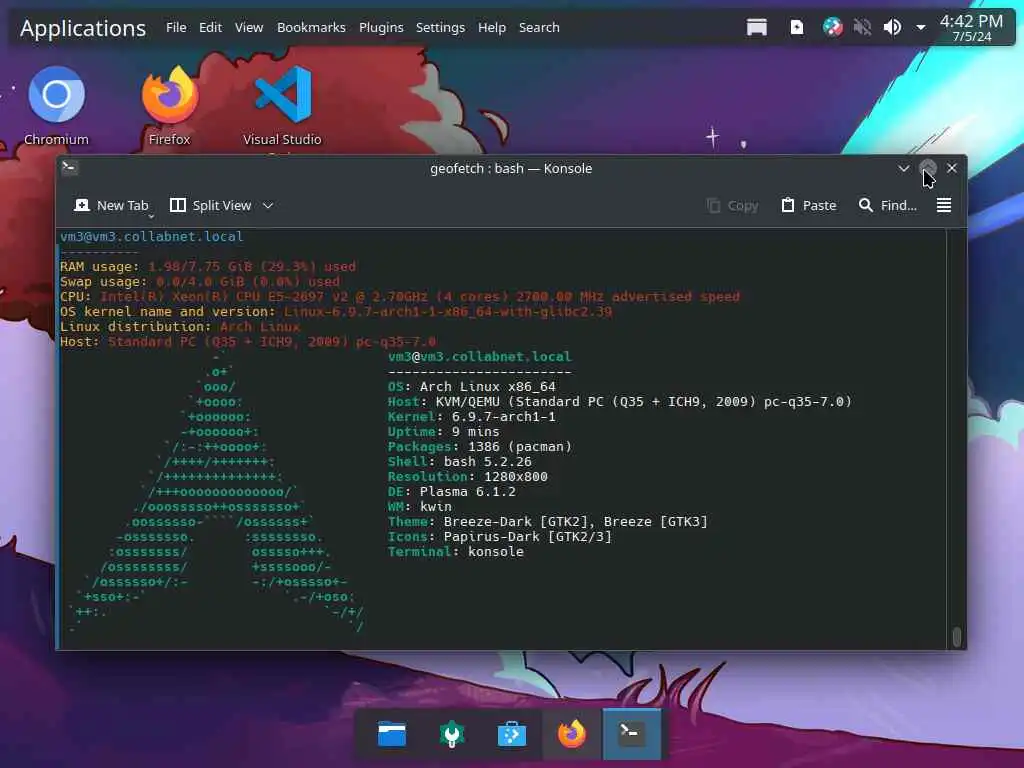Open the Find… search bar
This screenshot has height=768, width=1024.
pyautogui.click(x=888, y=206)
